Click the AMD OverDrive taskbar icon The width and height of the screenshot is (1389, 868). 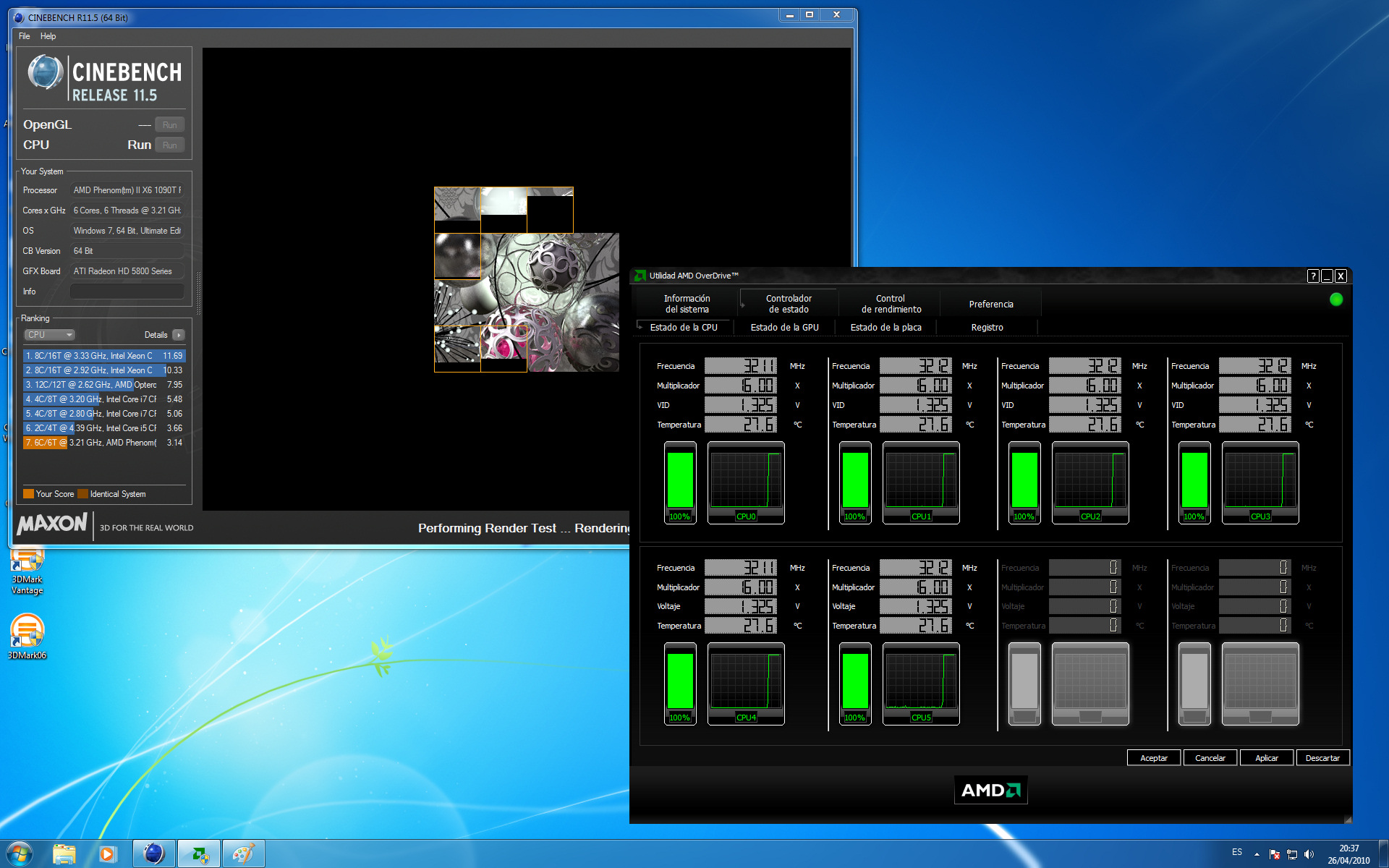[x=198, y=854]
